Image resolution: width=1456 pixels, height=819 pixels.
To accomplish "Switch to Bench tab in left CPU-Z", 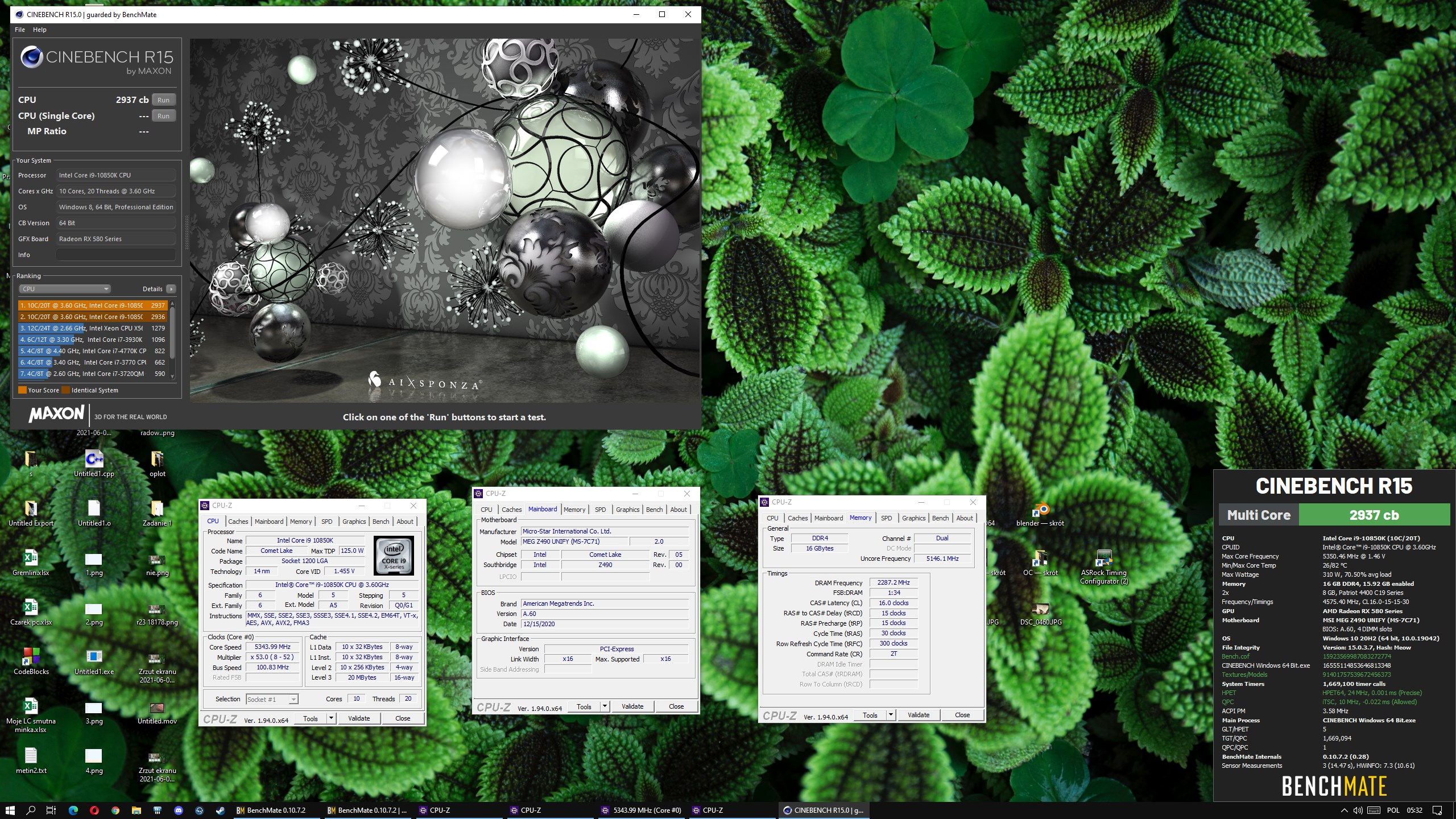I will 381,522.
